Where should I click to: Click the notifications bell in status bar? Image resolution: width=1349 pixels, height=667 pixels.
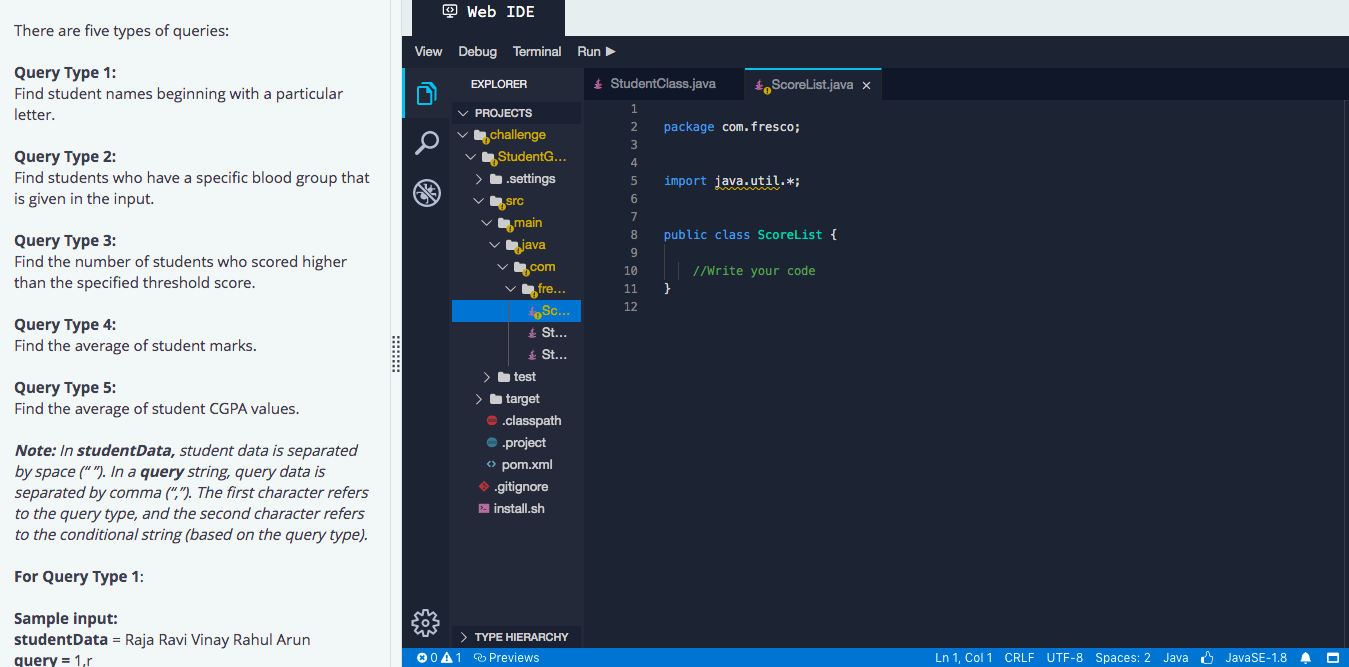coord(1305,658)
